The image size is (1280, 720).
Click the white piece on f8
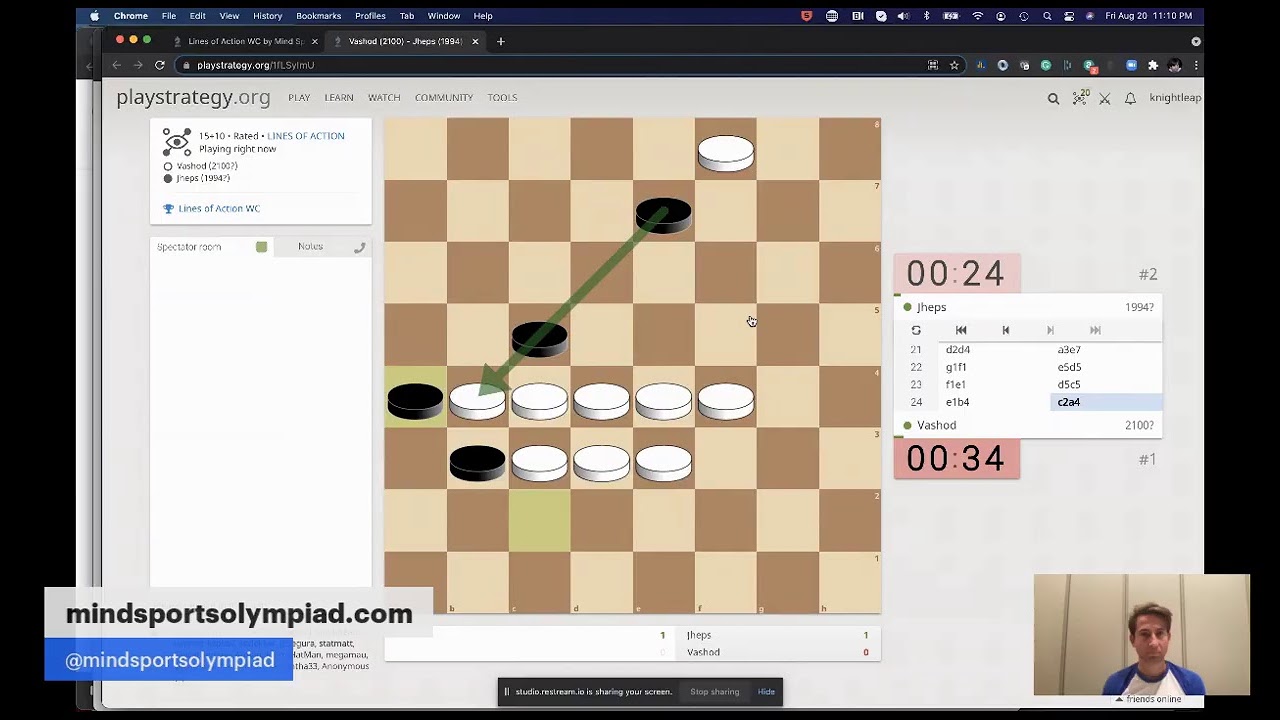(726, 152)
